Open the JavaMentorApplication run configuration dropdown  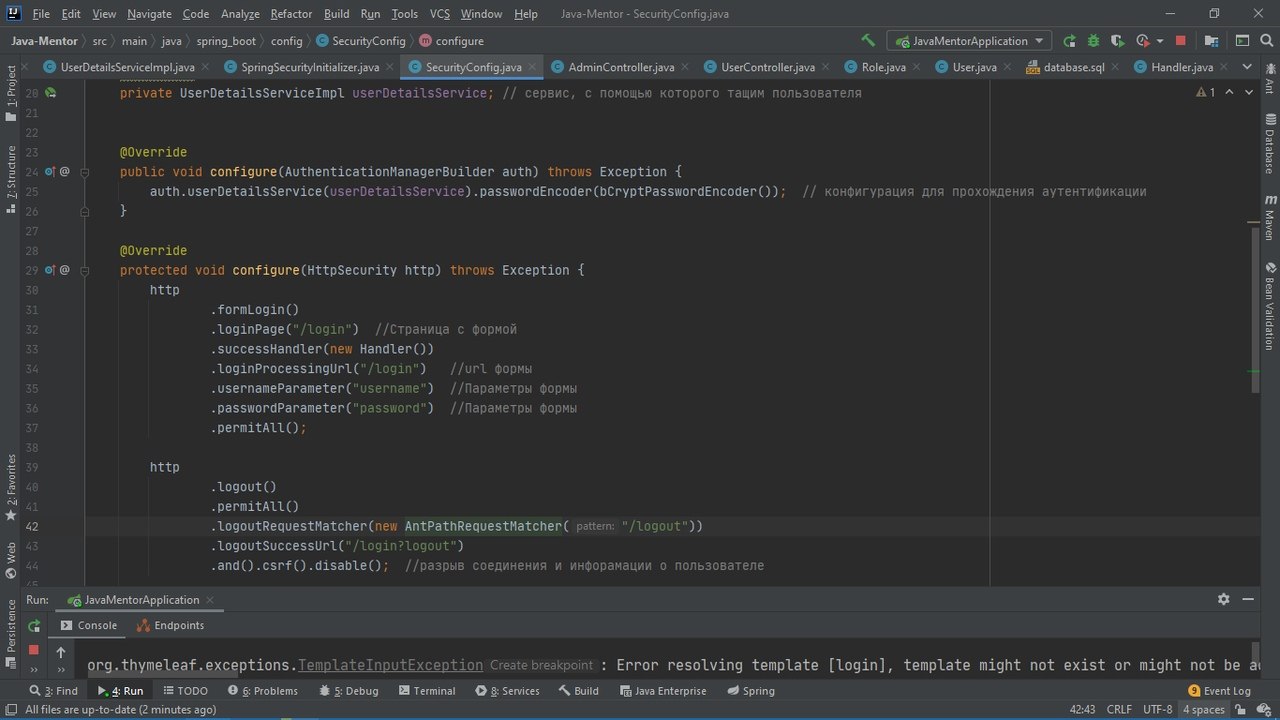[x=968, y=41]
